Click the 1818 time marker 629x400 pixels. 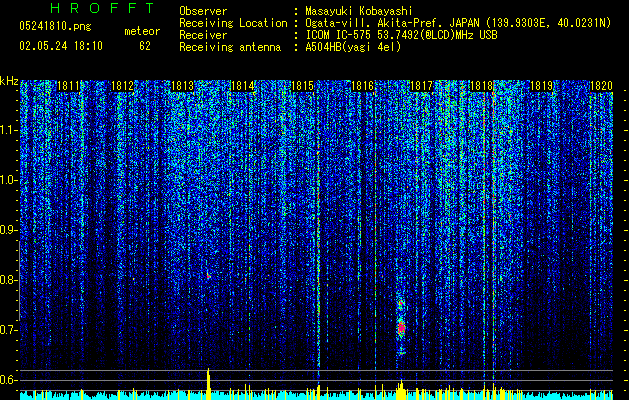point(481,86)
